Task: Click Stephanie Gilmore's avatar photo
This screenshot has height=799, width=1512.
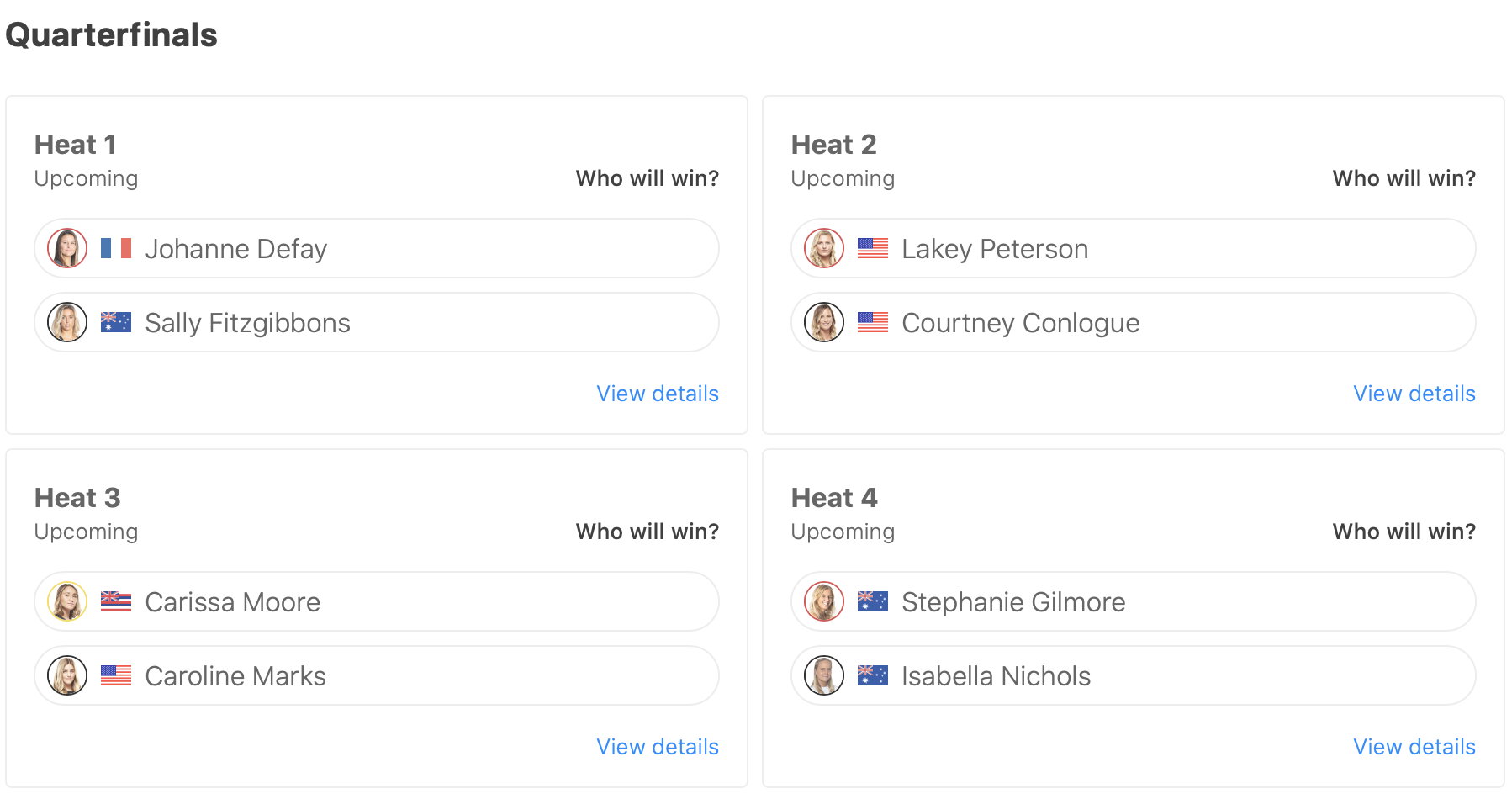Action: (x=824, y=602)
